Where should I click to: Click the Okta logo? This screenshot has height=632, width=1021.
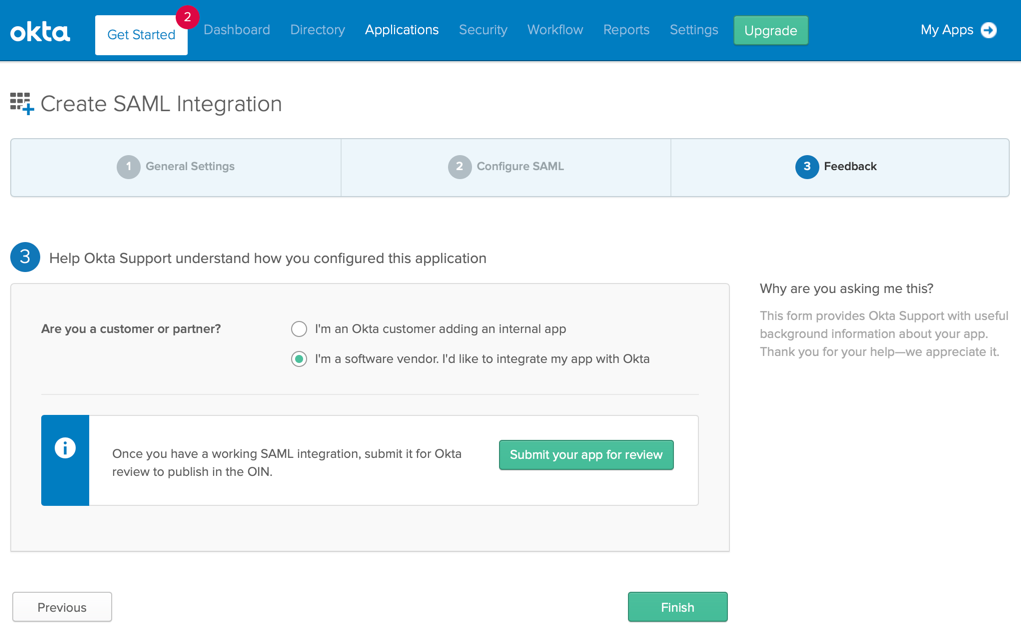[40, 32]
